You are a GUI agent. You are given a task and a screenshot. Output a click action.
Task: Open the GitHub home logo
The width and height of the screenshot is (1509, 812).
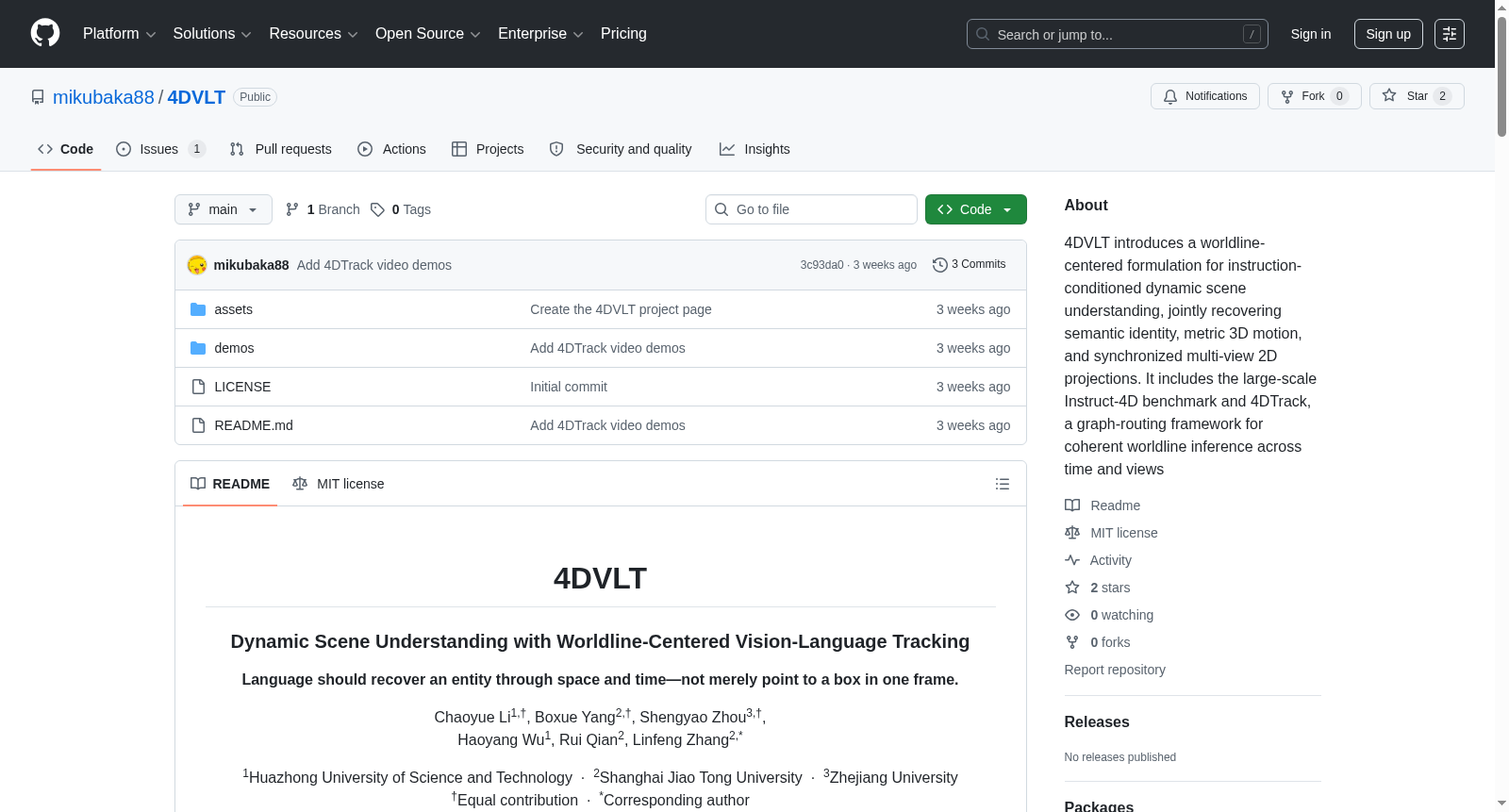(45, 34)
